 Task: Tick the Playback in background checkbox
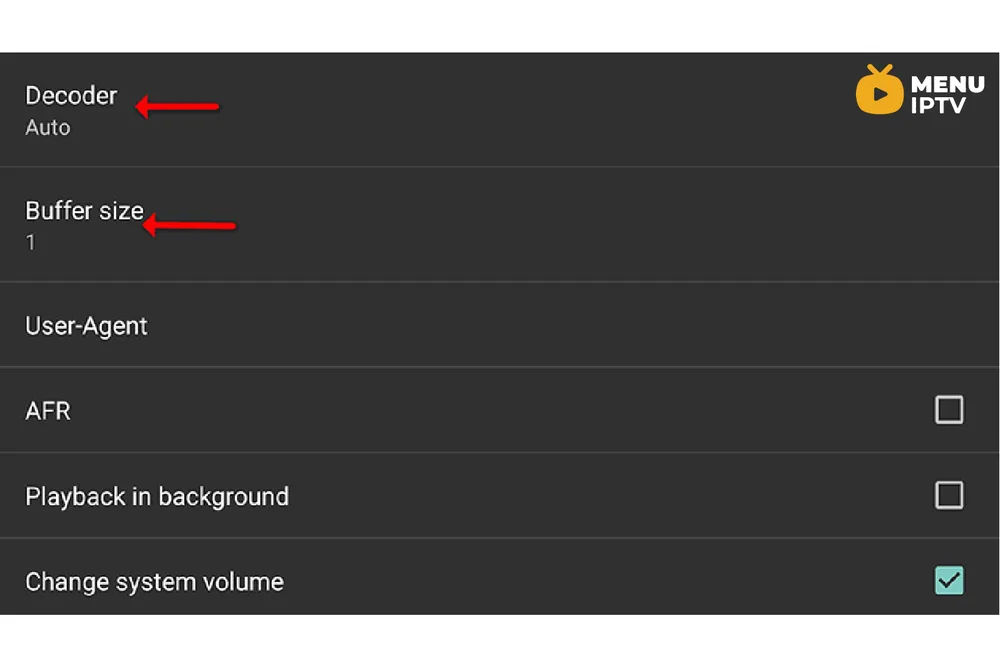coord(949,495)
